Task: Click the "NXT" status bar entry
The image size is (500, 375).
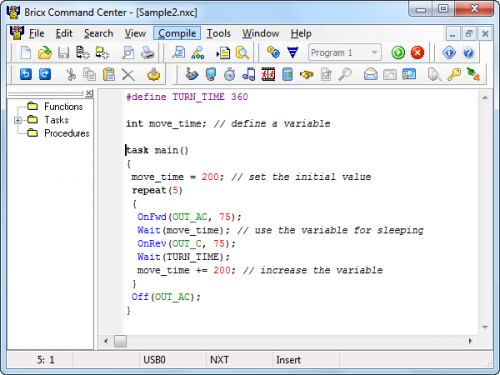Action: click(x=219, y=360)
